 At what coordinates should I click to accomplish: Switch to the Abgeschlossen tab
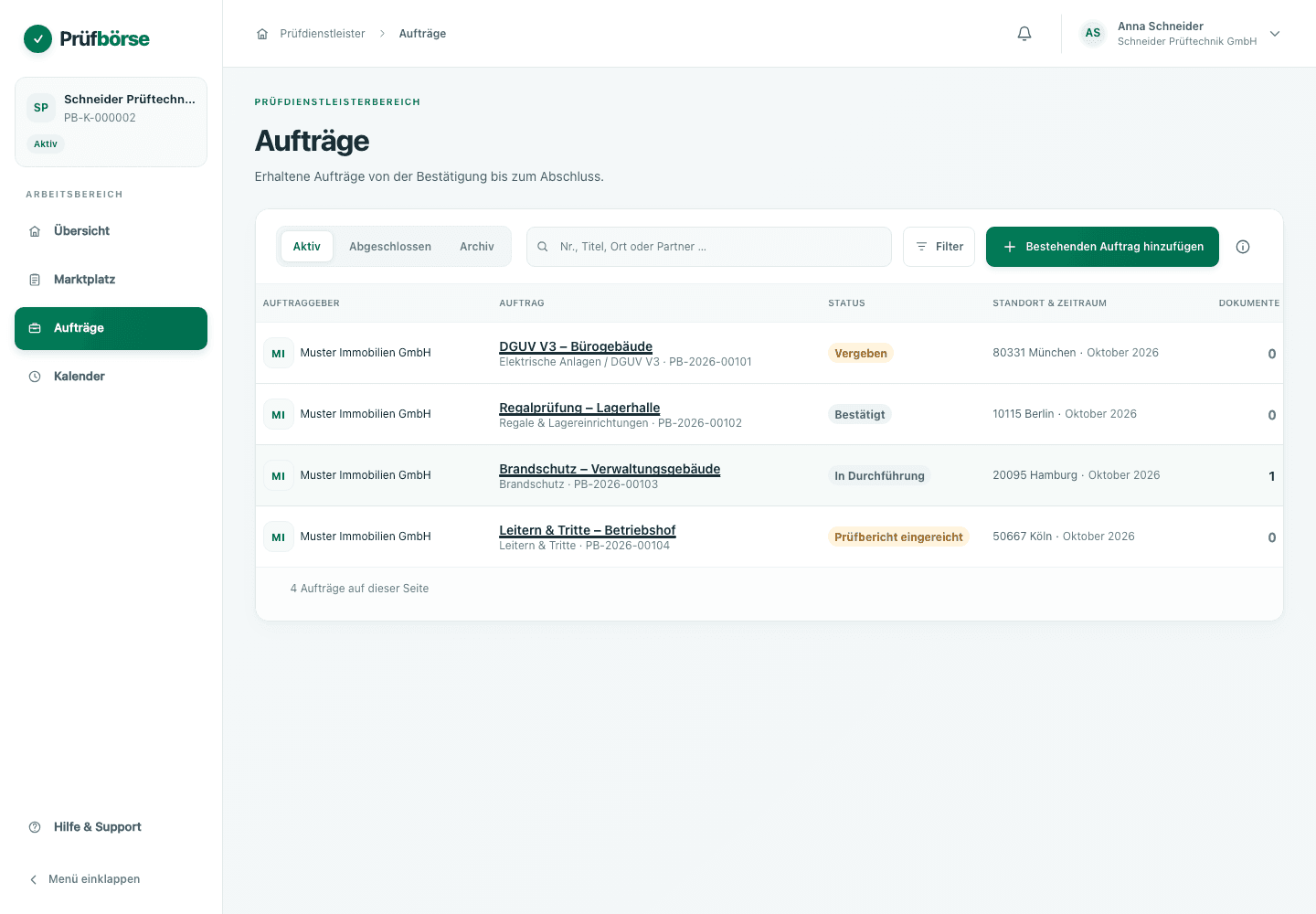pyautogui.click(x=390, y=247)
